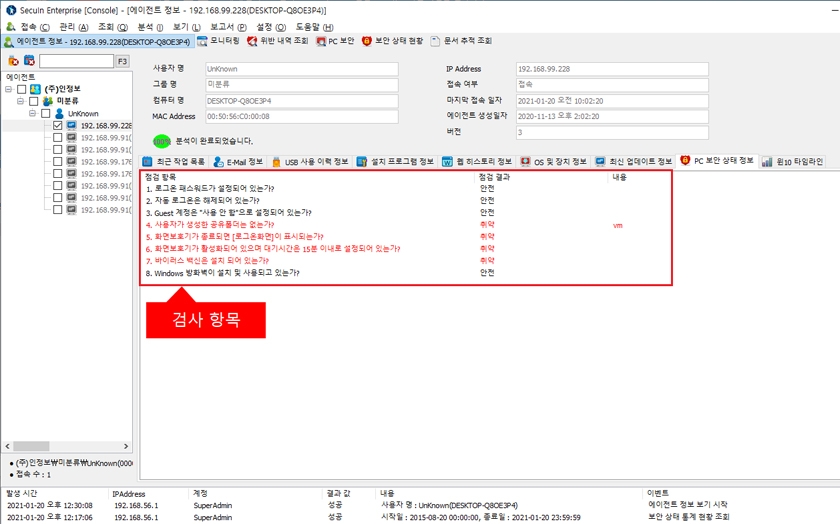
Task: Click the 마지막 접속 일자 field
Action: click(612, 101)
